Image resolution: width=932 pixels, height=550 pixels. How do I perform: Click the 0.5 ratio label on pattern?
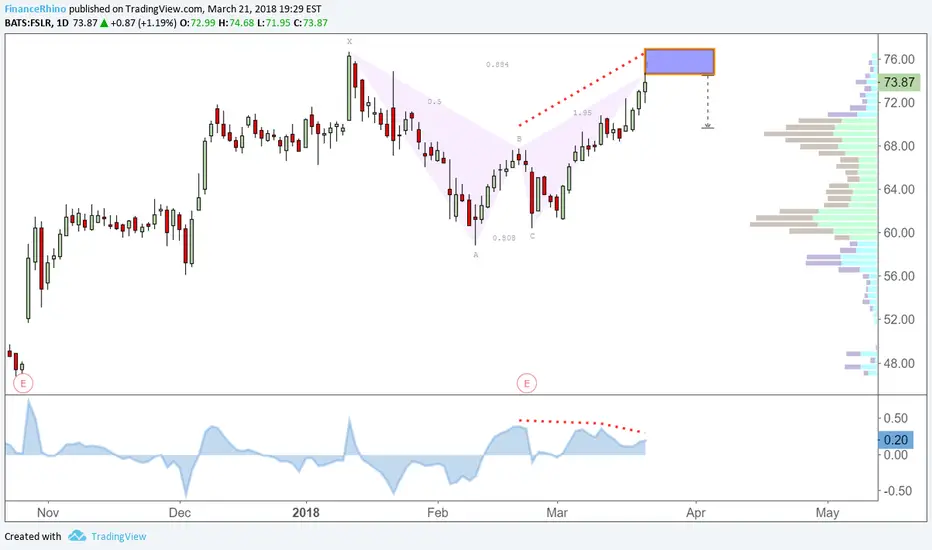[x=434, y=102]
